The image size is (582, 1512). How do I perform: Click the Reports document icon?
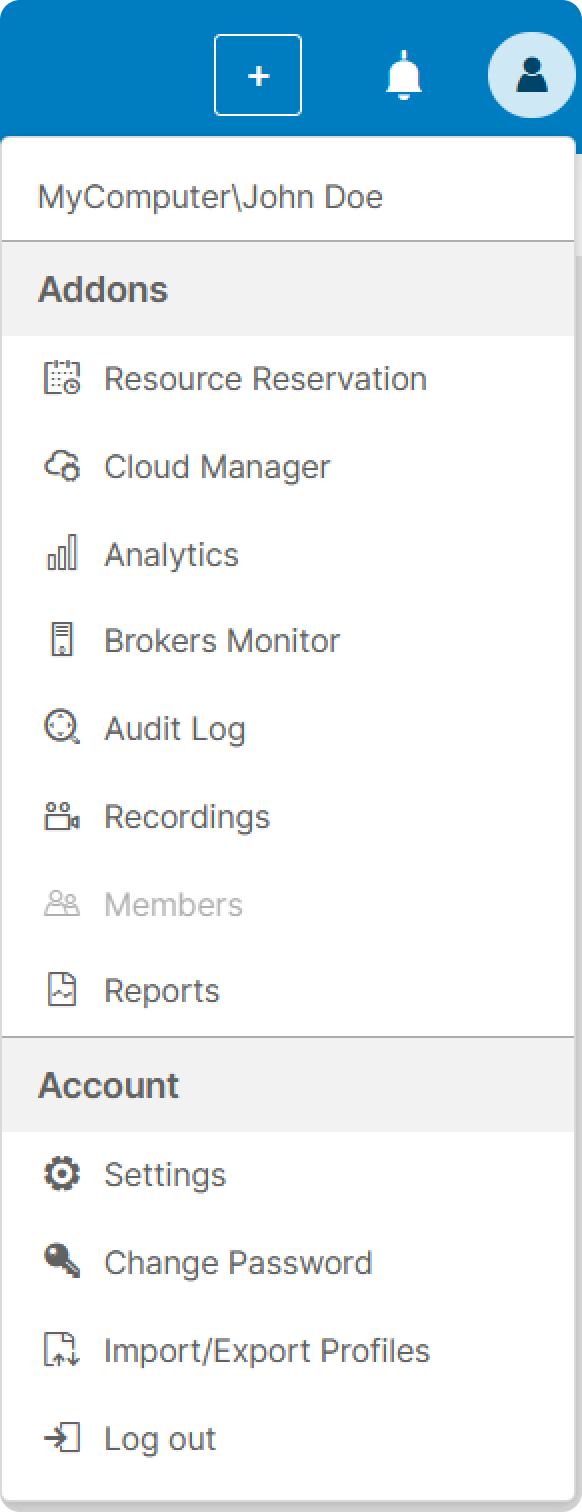click(x=62, y=990)
